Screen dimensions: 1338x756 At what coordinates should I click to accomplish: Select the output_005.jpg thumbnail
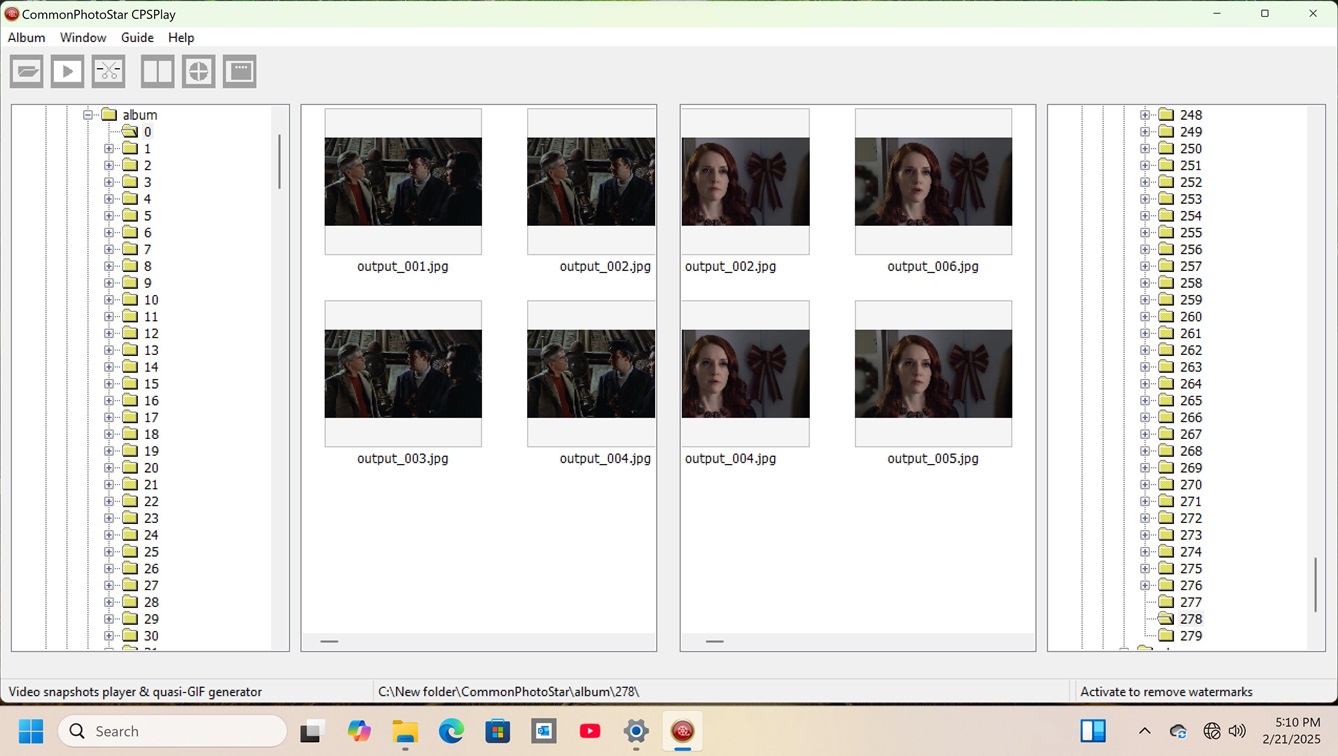pos(933,374)
